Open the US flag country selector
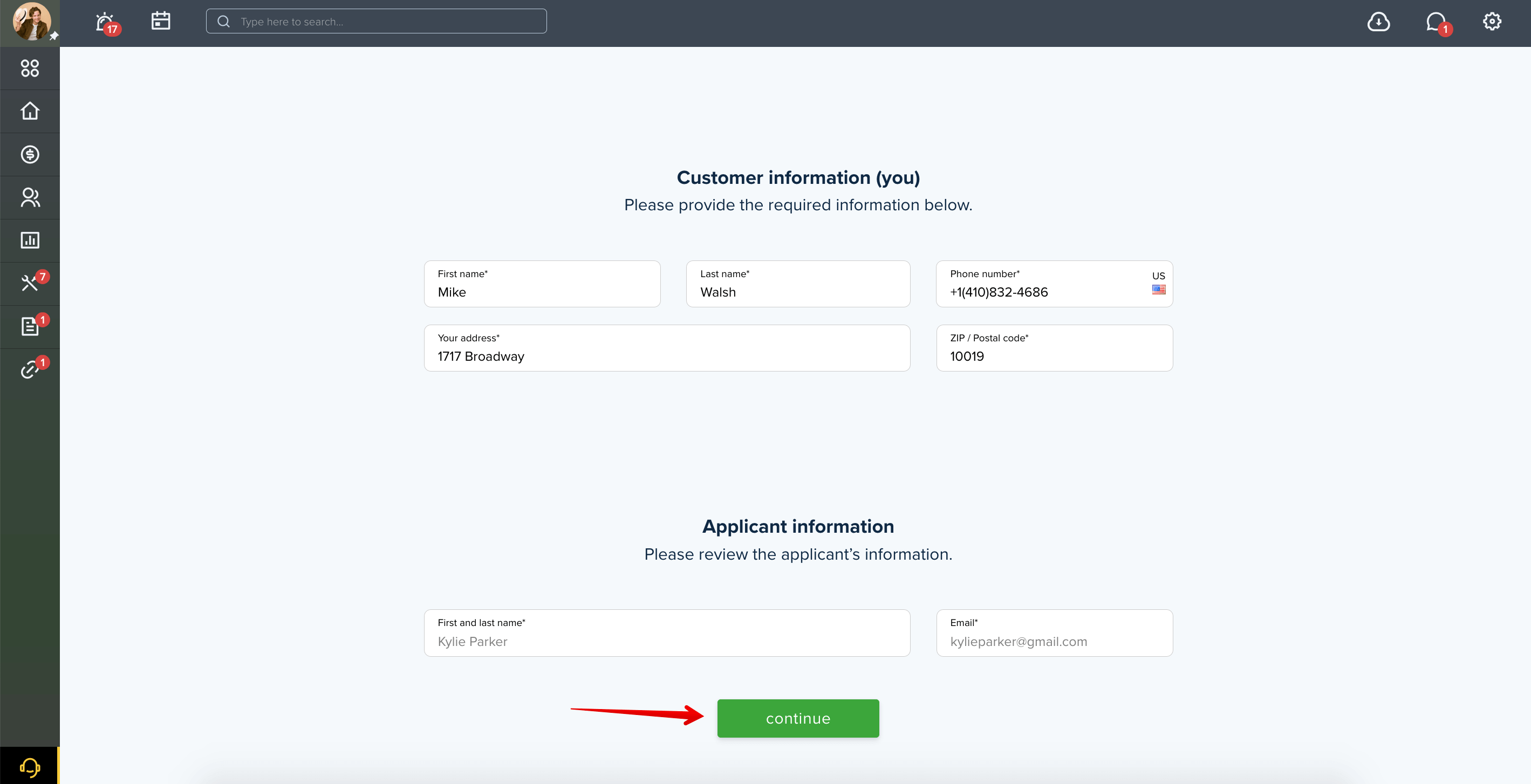1531x784 pixels. coord(1158,283)
